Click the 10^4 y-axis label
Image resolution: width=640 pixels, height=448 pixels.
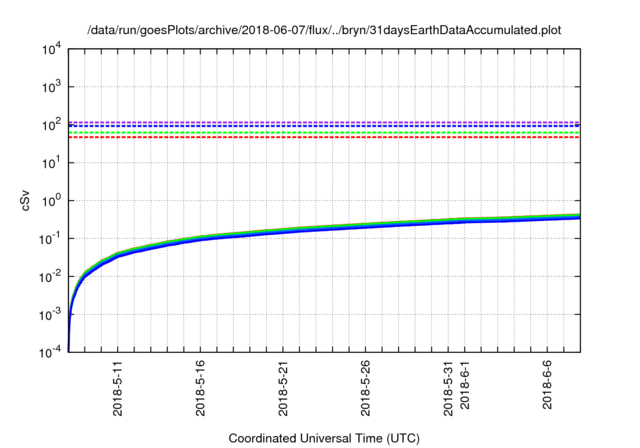[52, 50]
